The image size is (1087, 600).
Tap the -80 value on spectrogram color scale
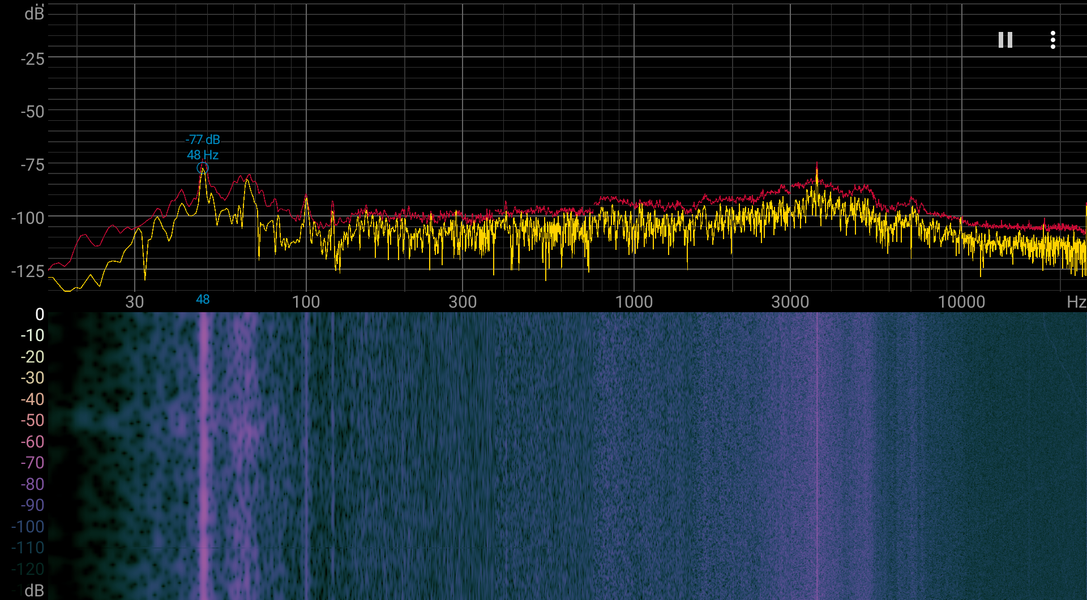pos(32,484)
